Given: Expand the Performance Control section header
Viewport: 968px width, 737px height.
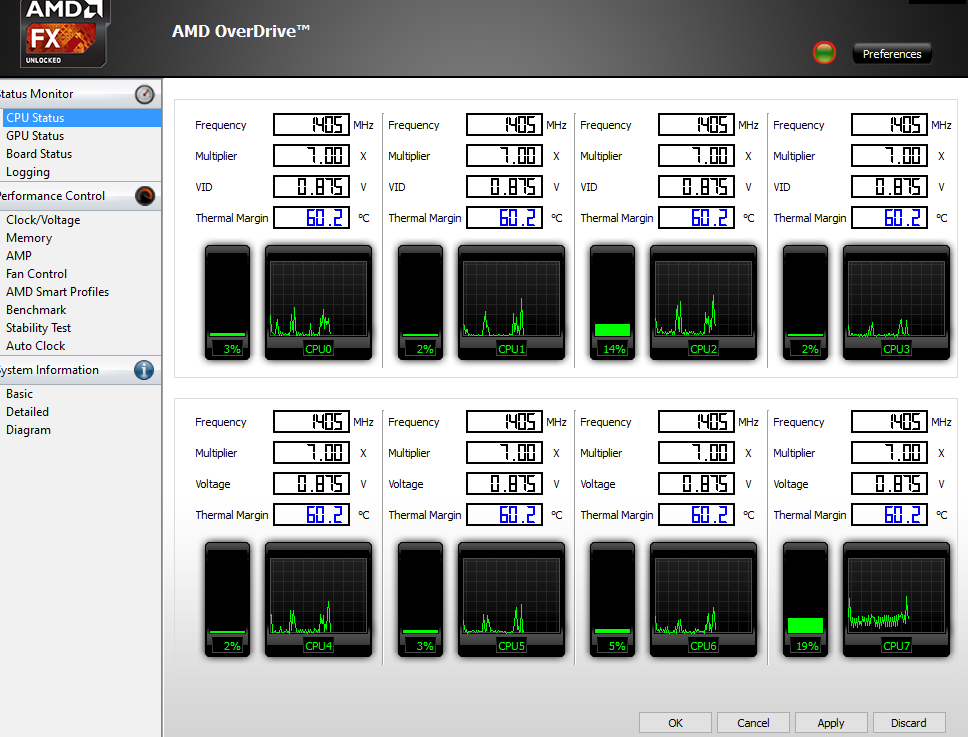Looking at the screenshot, I should click(x=80, y=196).
